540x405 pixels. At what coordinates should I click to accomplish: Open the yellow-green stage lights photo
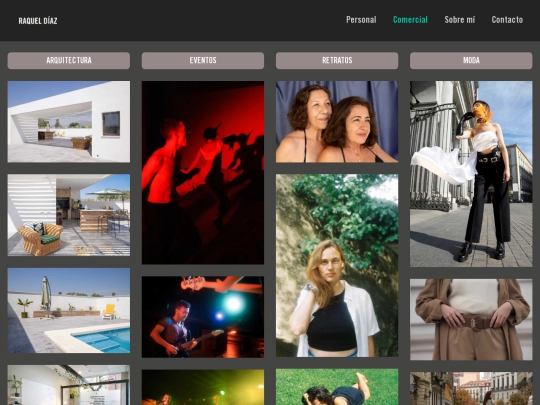click(203, 387)
